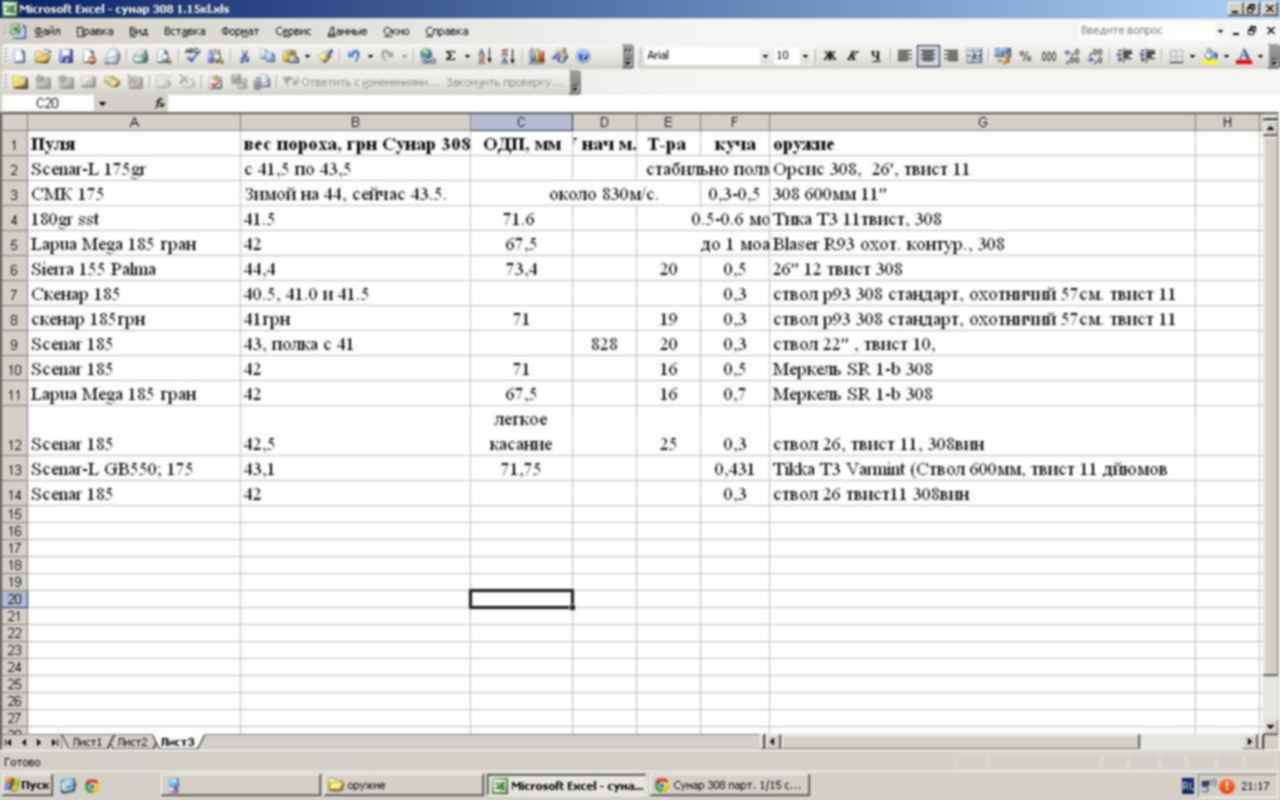Select the cell with Меркель SR 1-b 308 in row 10
Image resolution: width=1280 pixels, height=800 pixels.
(x=982, y=369)
